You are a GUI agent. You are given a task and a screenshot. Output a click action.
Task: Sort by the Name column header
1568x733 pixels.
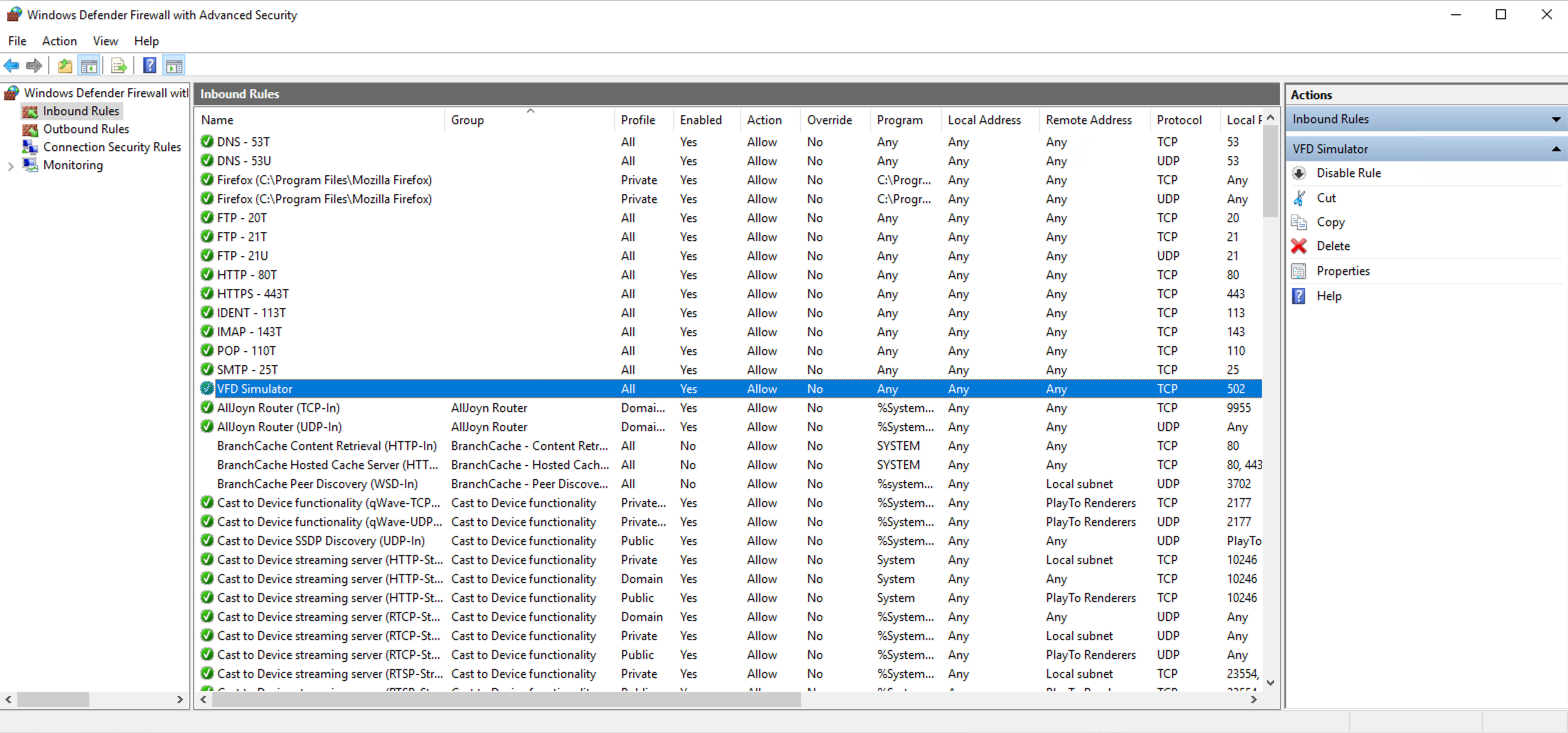pyautogui.click(x=319, y=120)
